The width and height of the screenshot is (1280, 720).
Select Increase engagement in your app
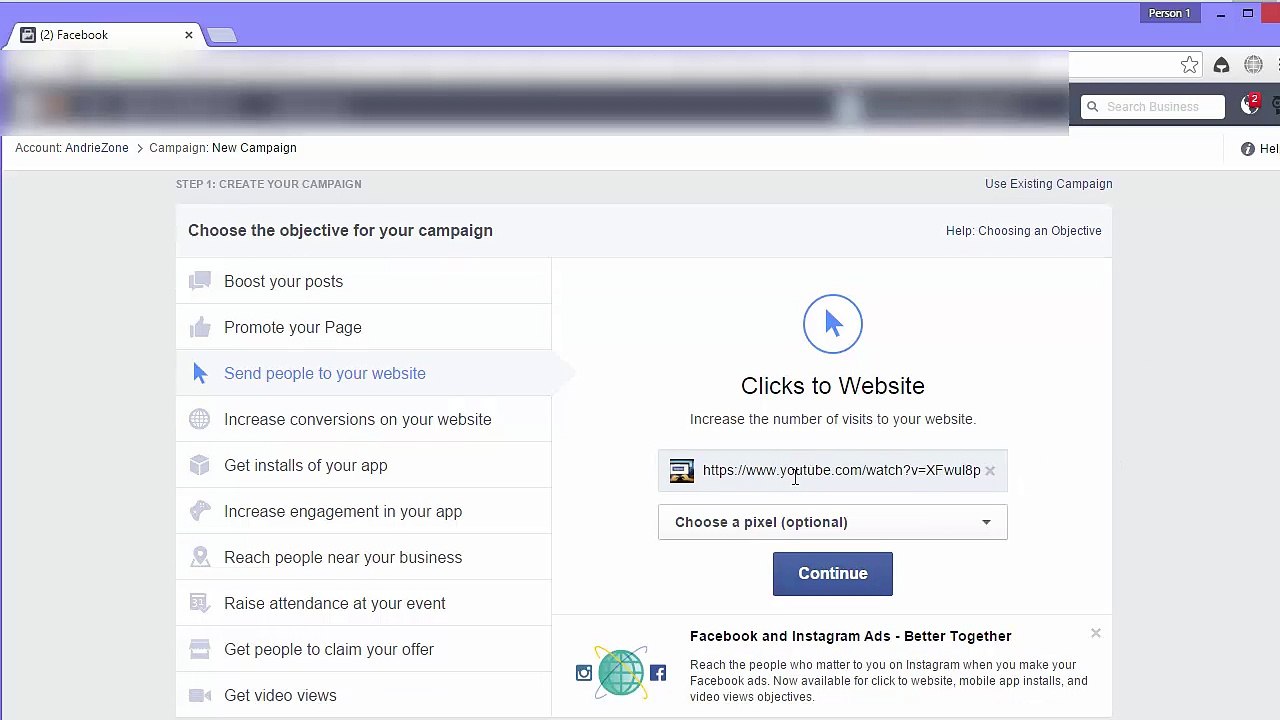363,511
